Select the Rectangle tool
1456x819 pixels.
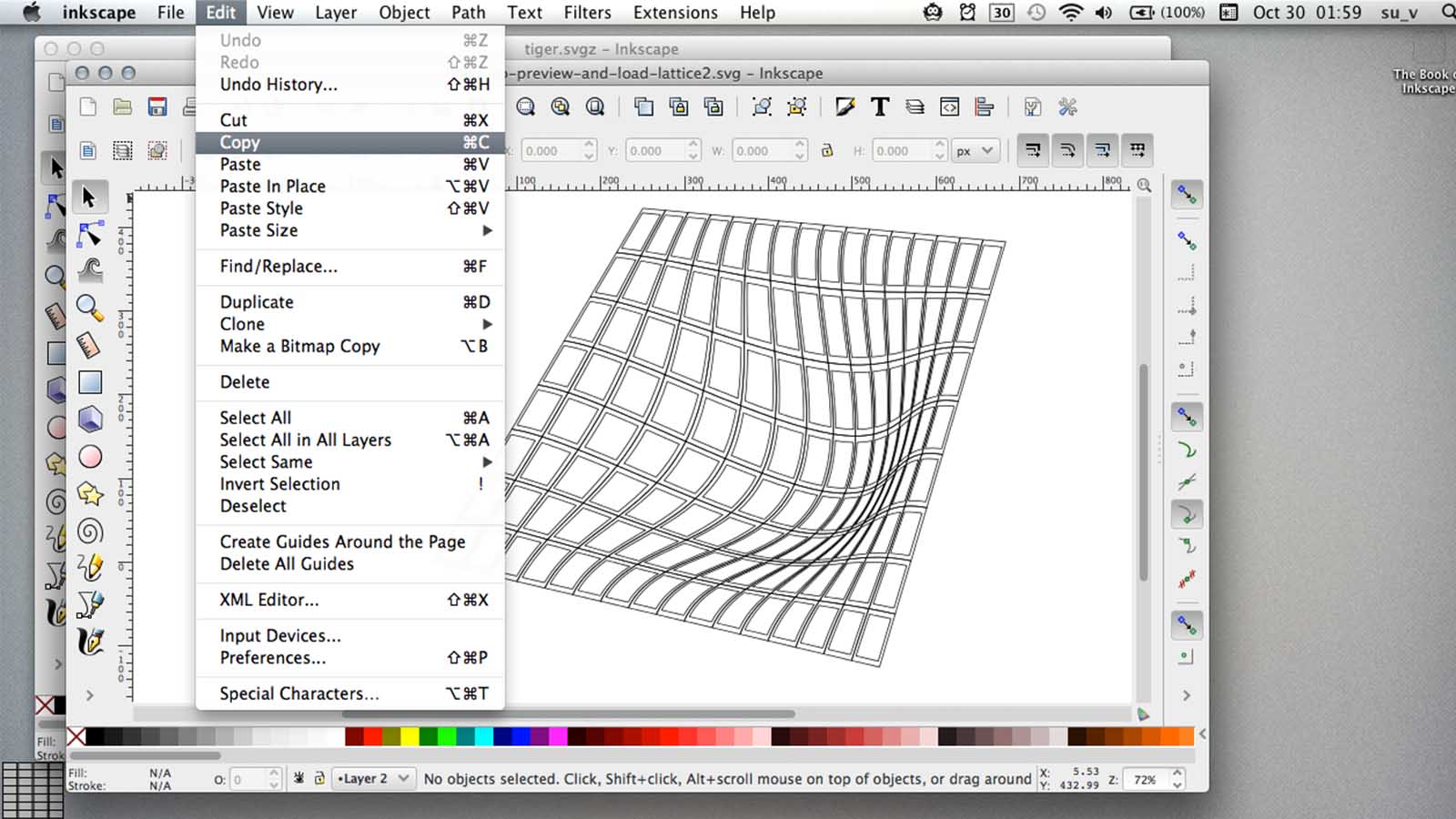tap(89, 382)
